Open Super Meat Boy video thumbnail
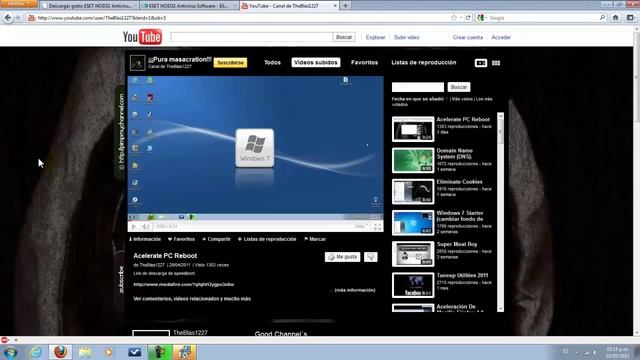The image size is (640, 360). [x=413, y=254]
